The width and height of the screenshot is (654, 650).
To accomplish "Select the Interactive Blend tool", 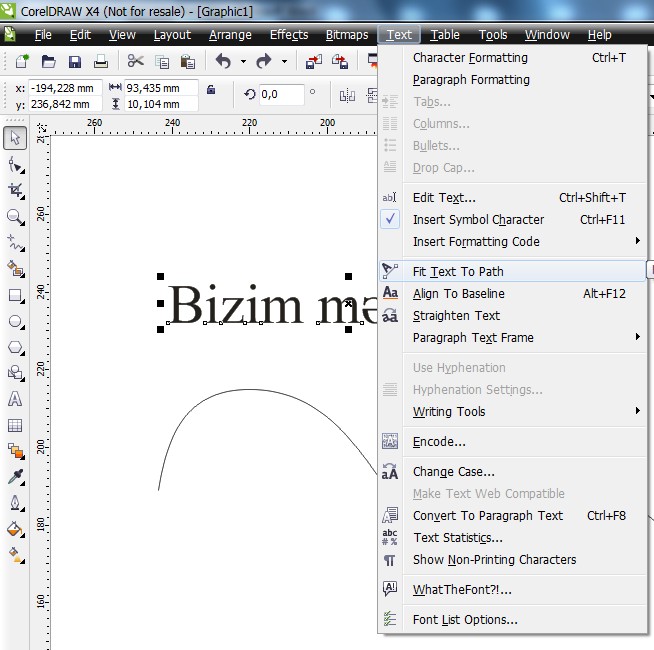I will coord(16,451).
